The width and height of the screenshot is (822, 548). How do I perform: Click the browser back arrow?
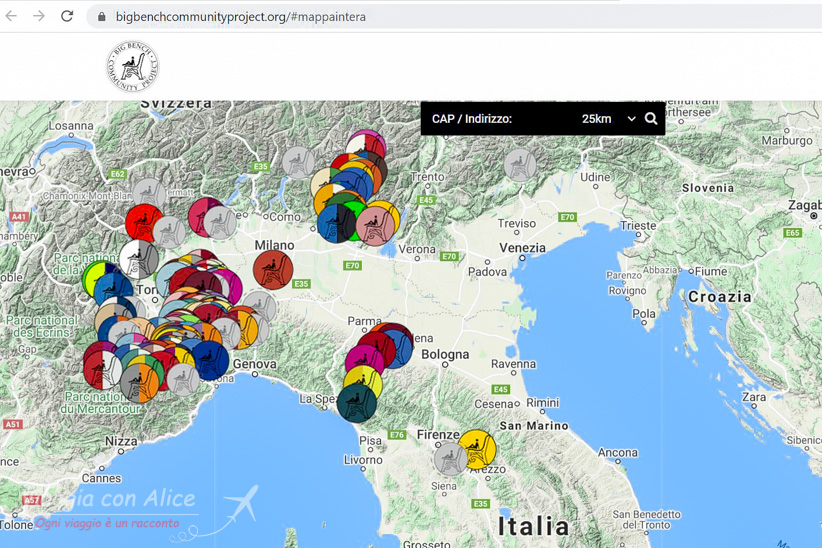pyautogui.click(x=11, y=16)
